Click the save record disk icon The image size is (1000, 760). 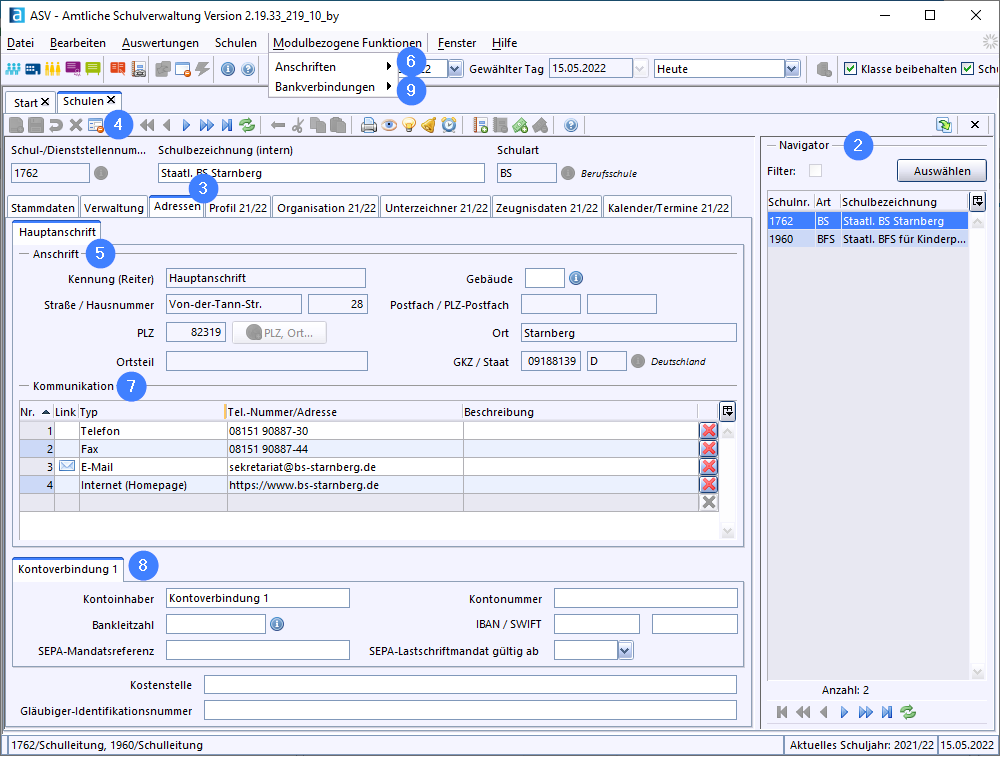pos(36,125)
